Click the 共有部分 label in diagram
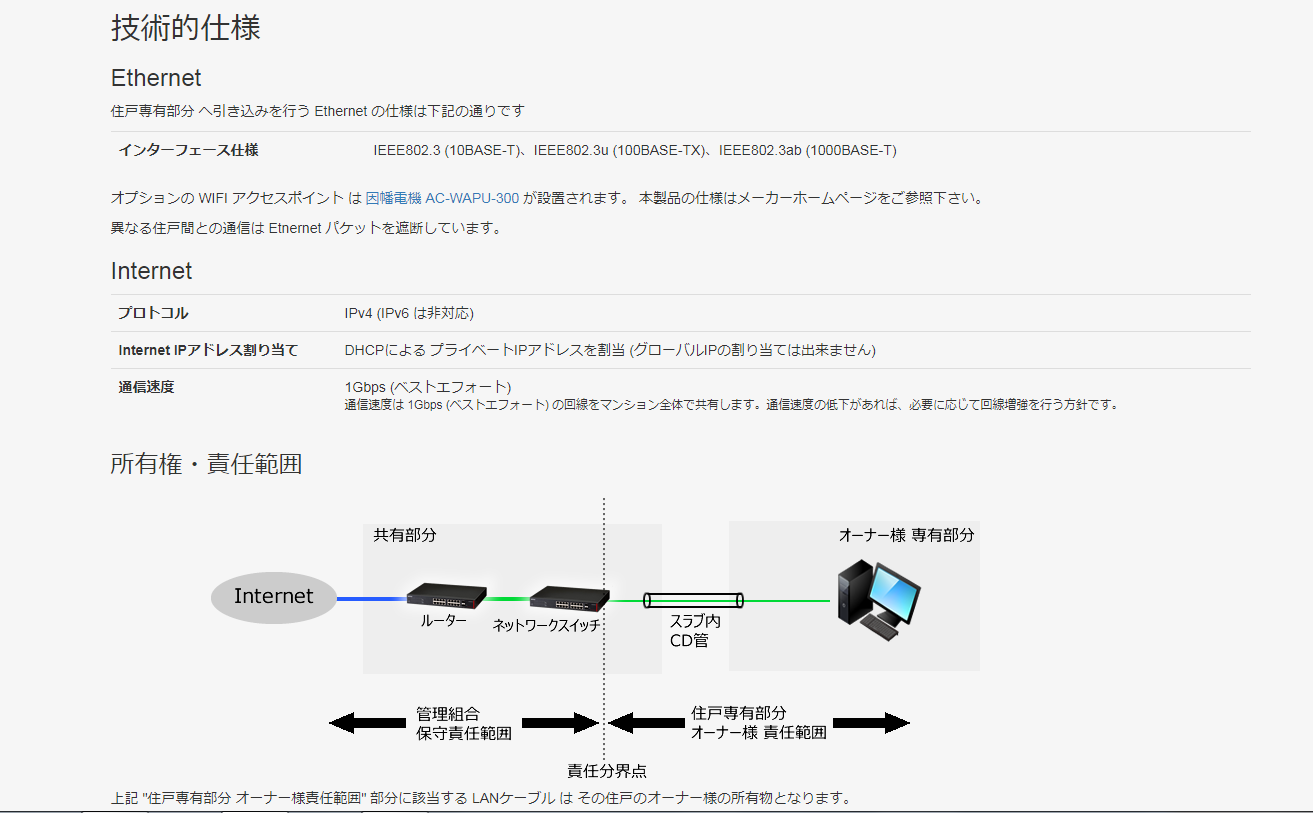 [x=405, y=535]
